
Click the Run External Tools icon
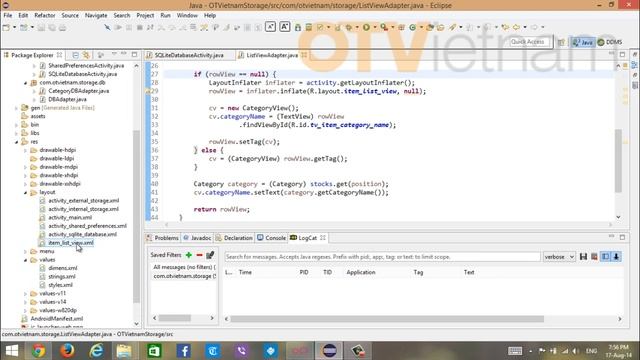[x=384, y=27]
